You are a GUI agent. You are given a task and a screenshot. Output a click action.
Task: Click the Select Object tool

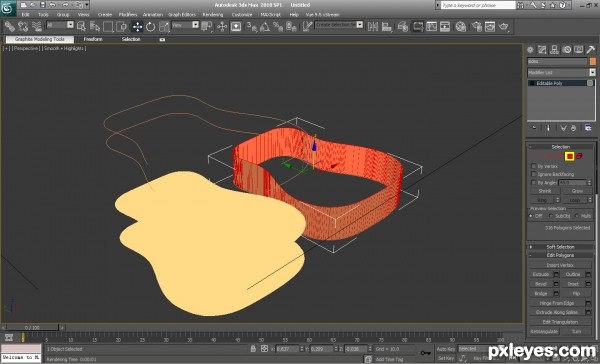click(81, 26)
